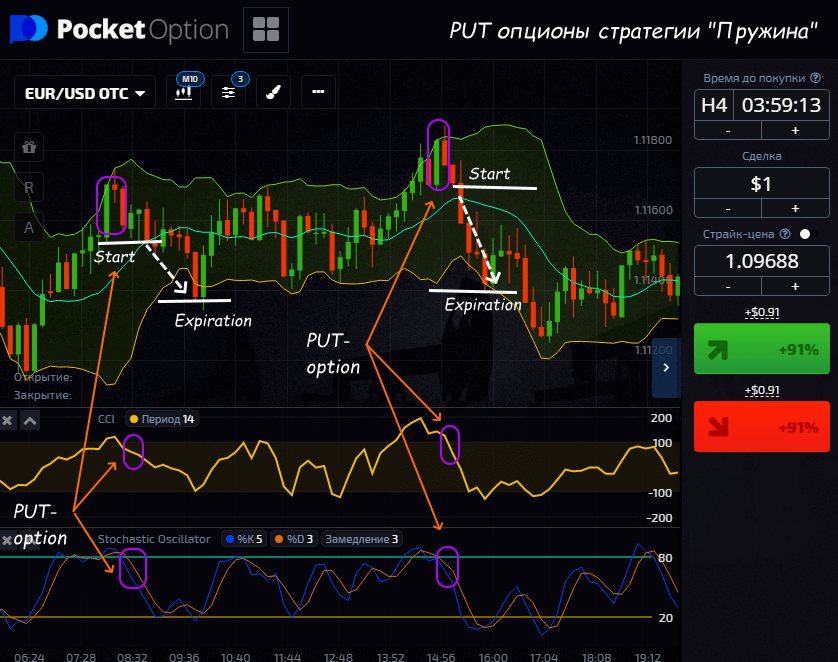Increase the trade amount with plus

[795, 208]
